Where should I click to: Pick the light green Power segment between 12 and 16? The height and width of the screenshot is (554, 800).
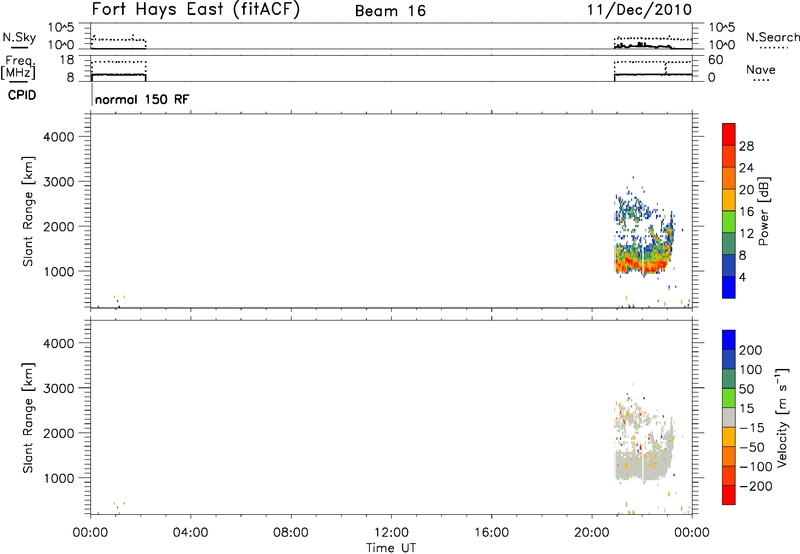pyautogui.click(x=729, y=221)
